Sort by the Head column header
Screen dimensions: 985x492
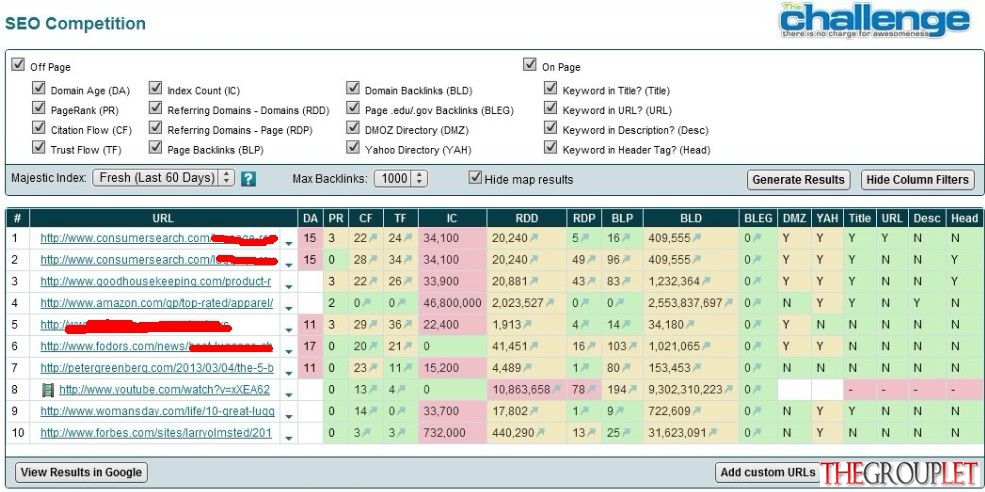964,218
